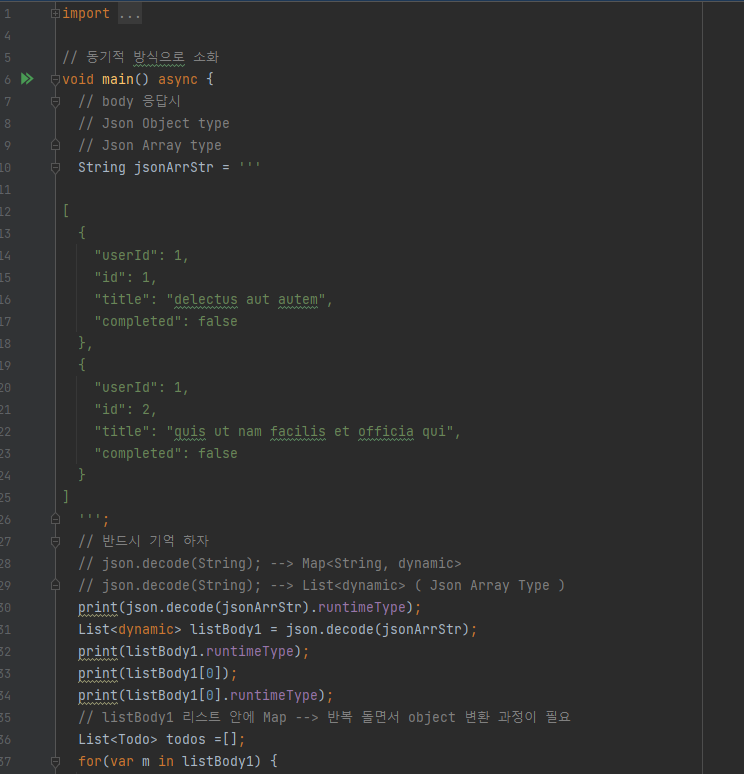Click 'print' on the print(listBody1[0]); line
The image size is (744, 774).
pyautogui.click(x=98, y=673)
